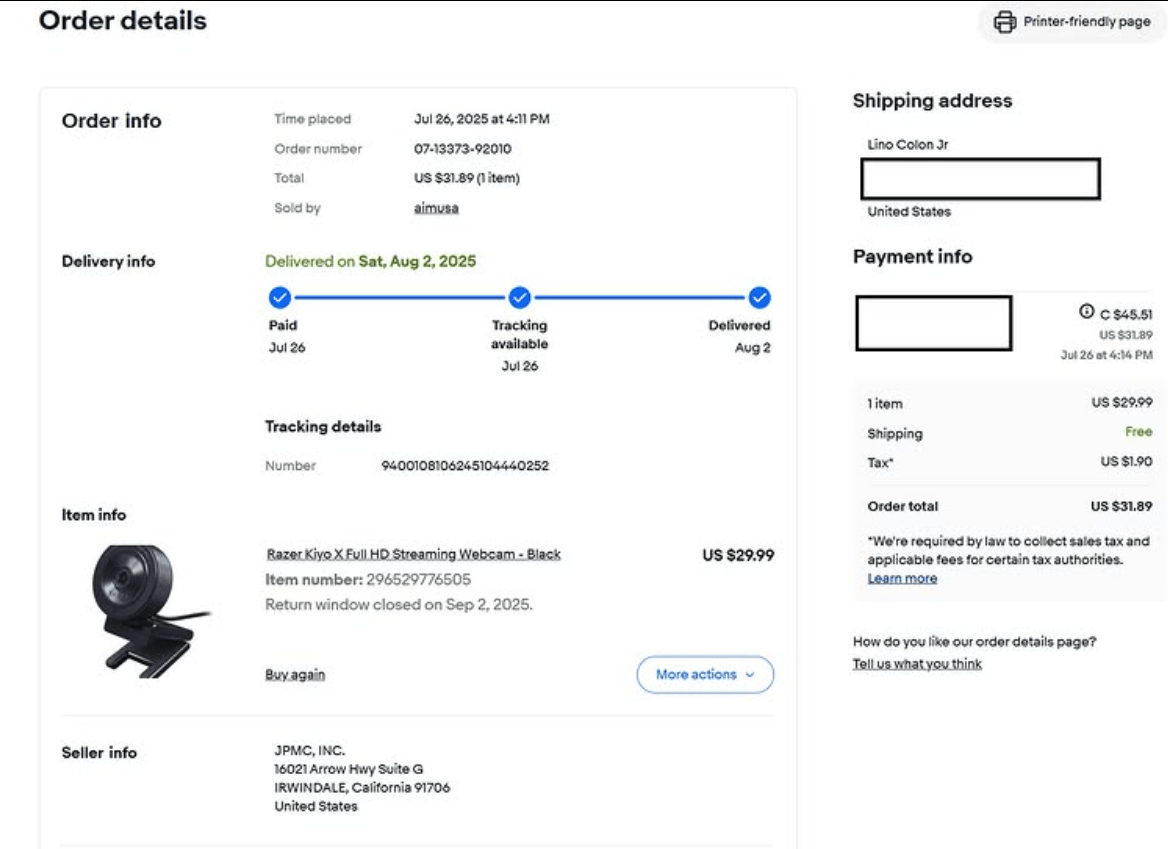
Task: Click the Tracking details heading
Action: tap(323, 427)
